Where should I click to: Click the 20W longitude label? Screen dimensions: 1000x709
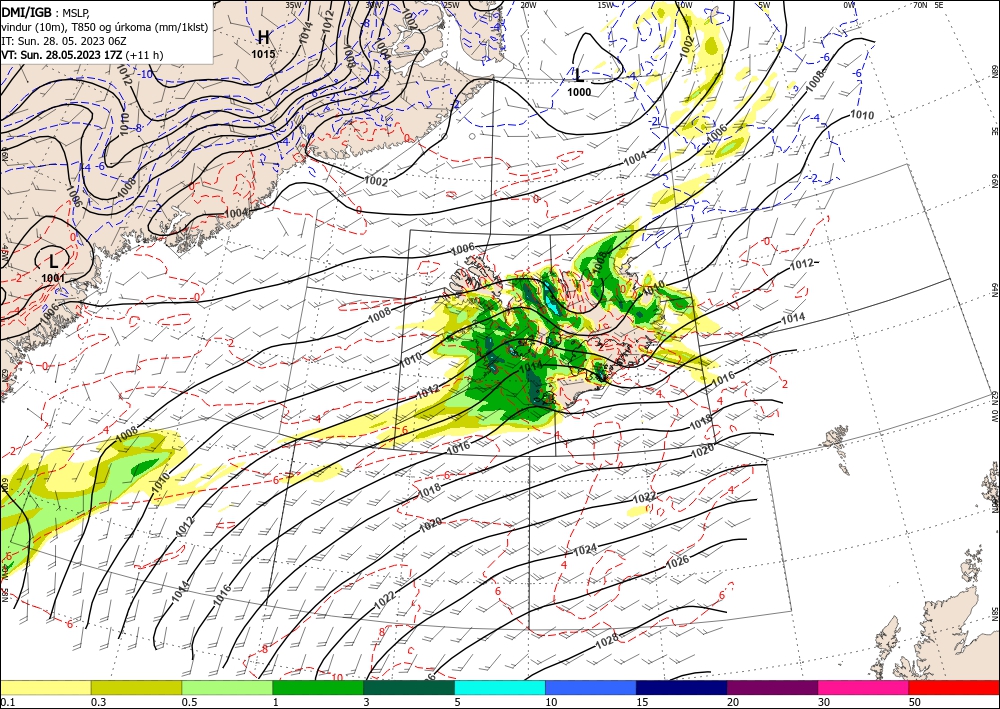[528, 5]
